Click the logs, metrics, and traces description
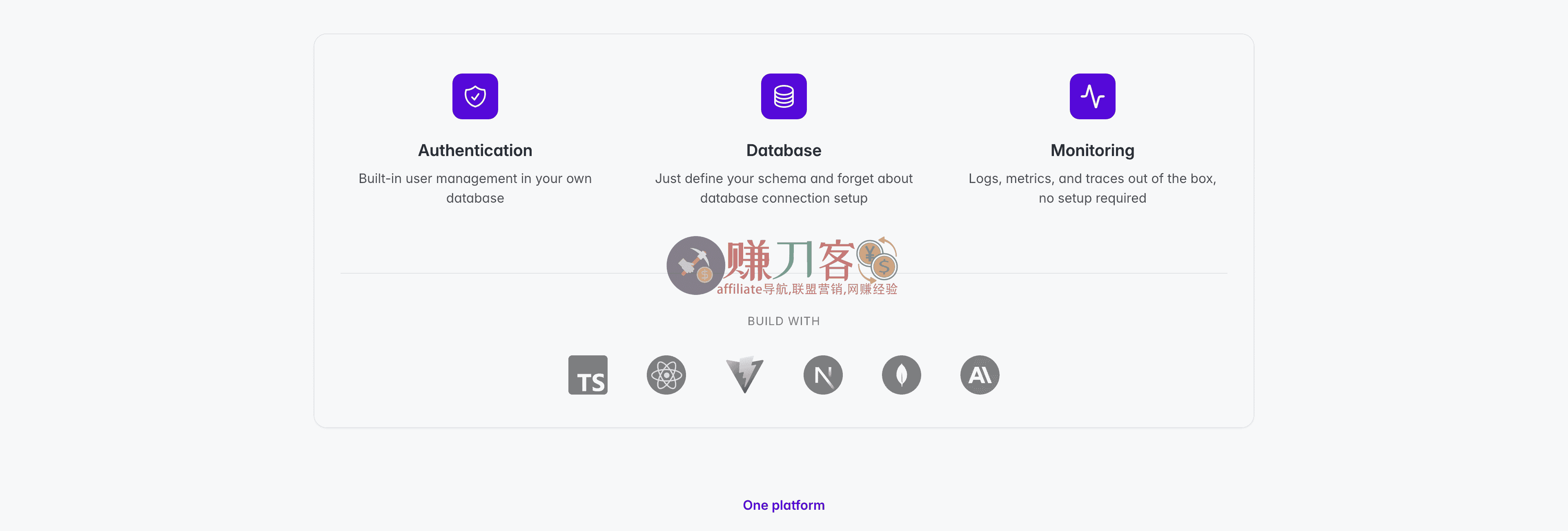The image size is (1568, 531). point(1092,188)
